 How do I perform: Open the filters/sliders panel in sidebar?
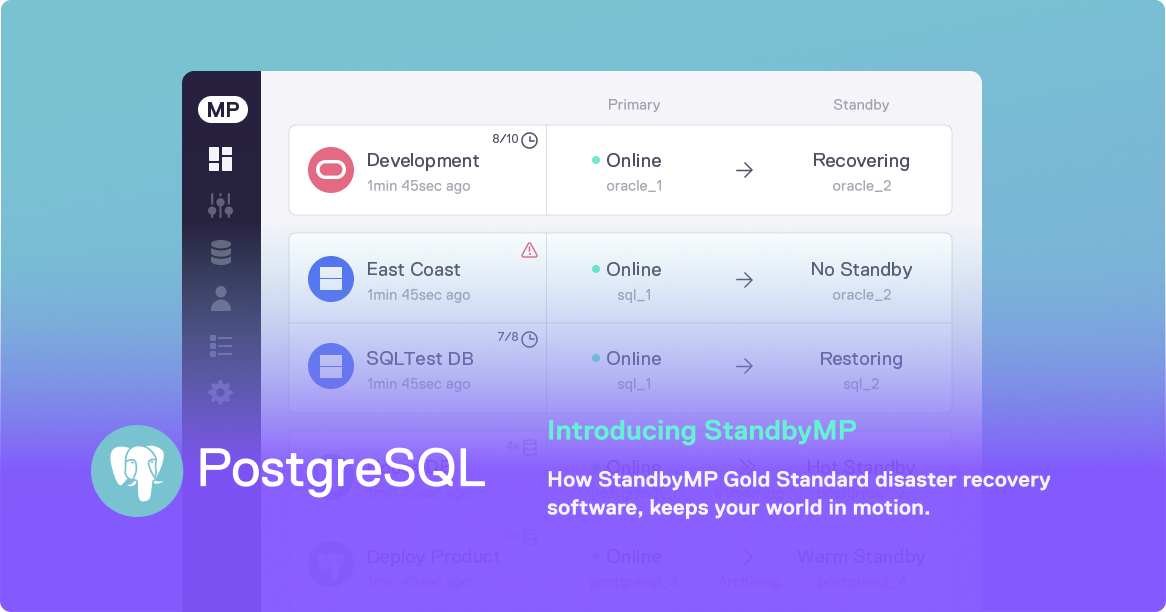pos(220,205)
